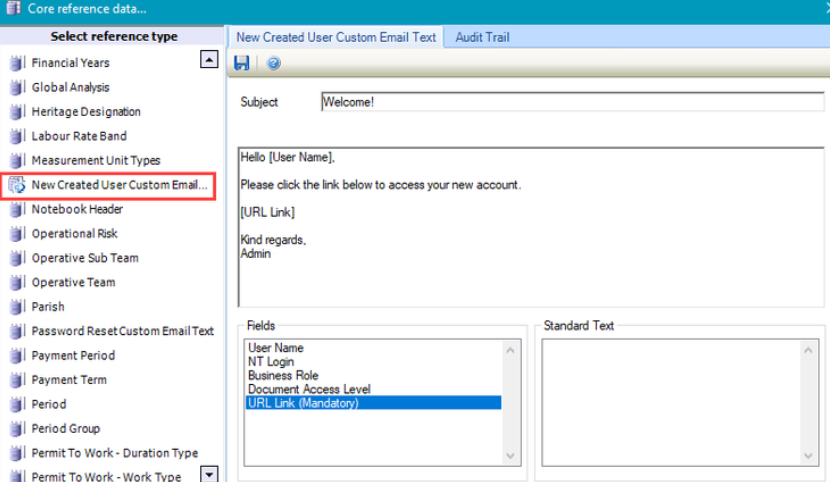Click Fields list scroll down arrow
Screen dimensions: 830x482
(x=511, y=455)
